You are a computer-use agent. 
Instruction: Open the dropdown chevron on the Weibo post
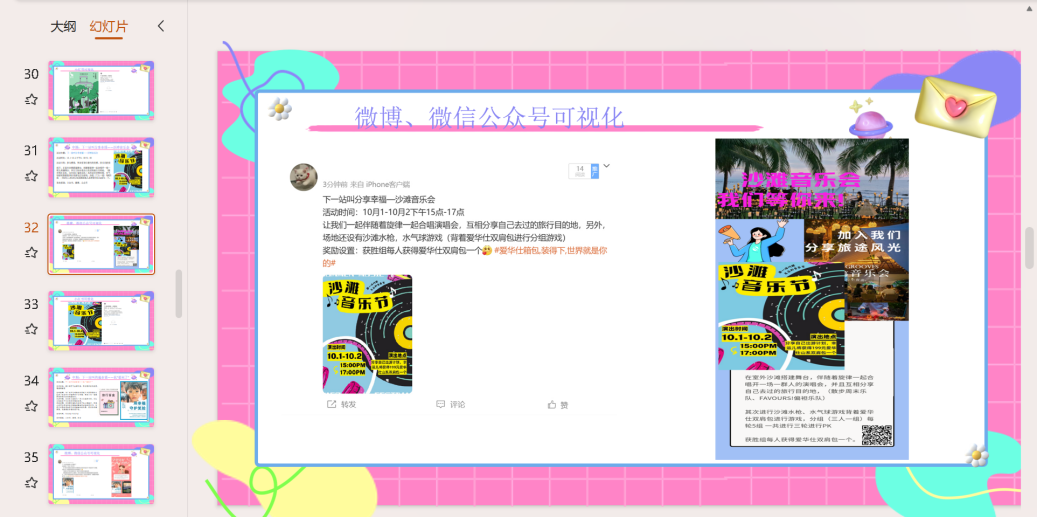click(606, 166)
